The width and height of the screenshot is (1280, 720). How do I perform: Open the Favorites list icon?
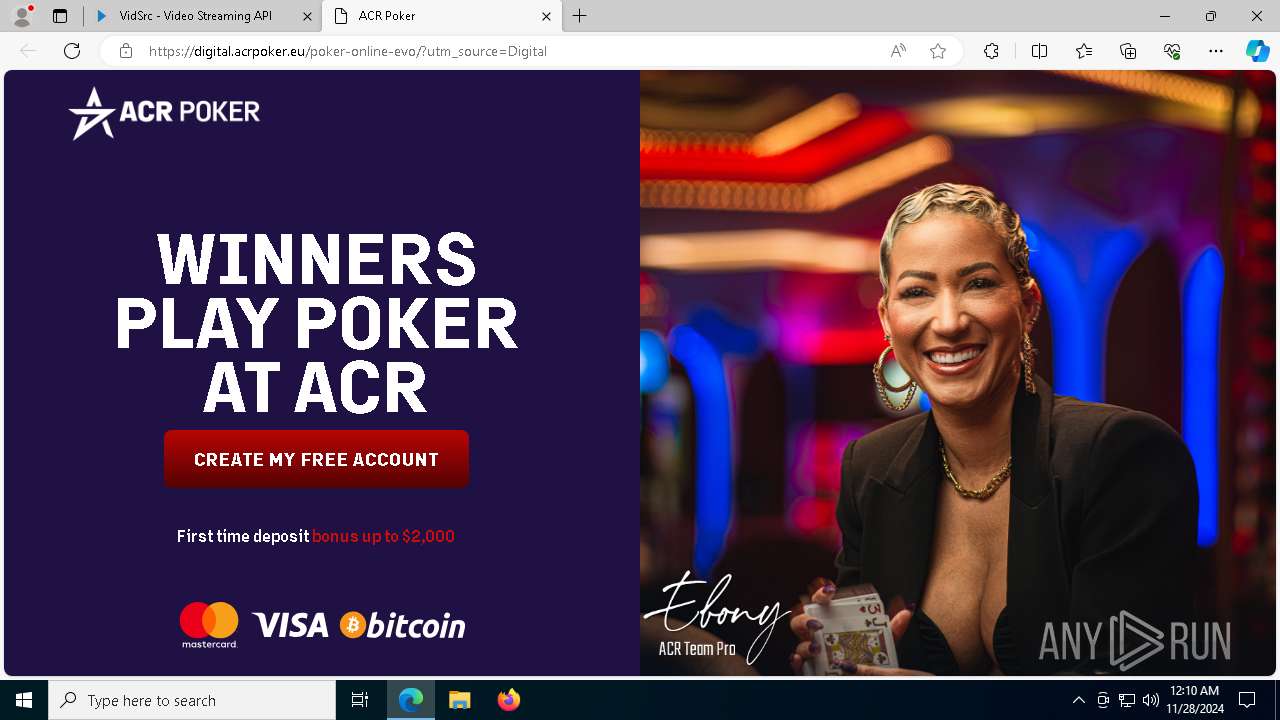tap(1084, 51)
